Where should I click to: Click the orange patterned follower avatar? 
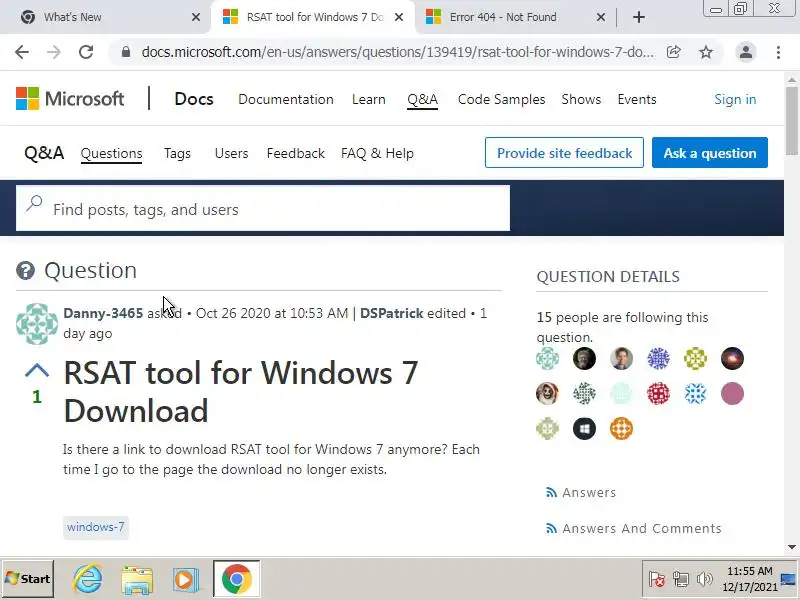(x=621, y=429)
